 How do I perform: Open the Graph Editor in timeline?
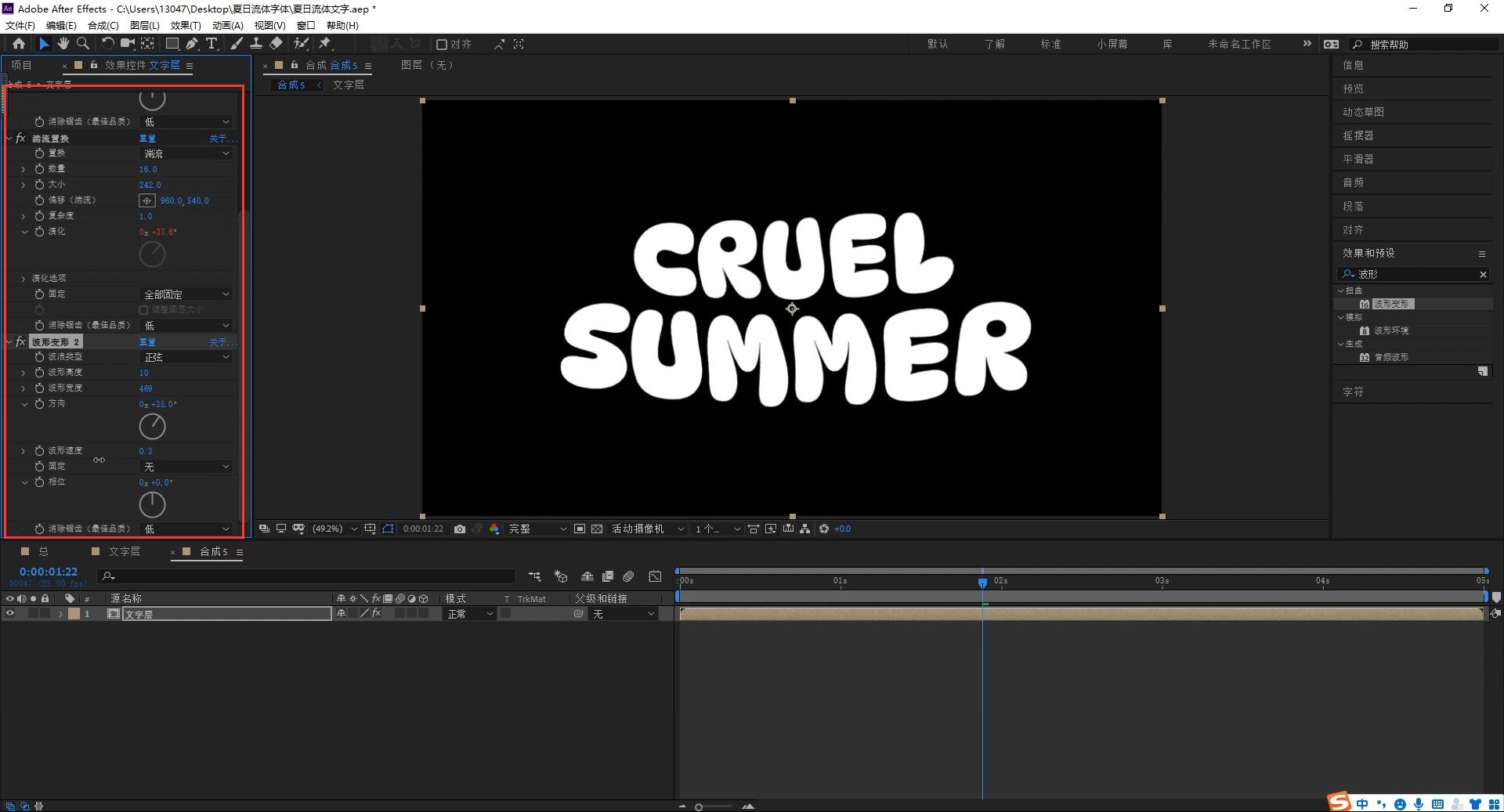[x=655, y=576]
